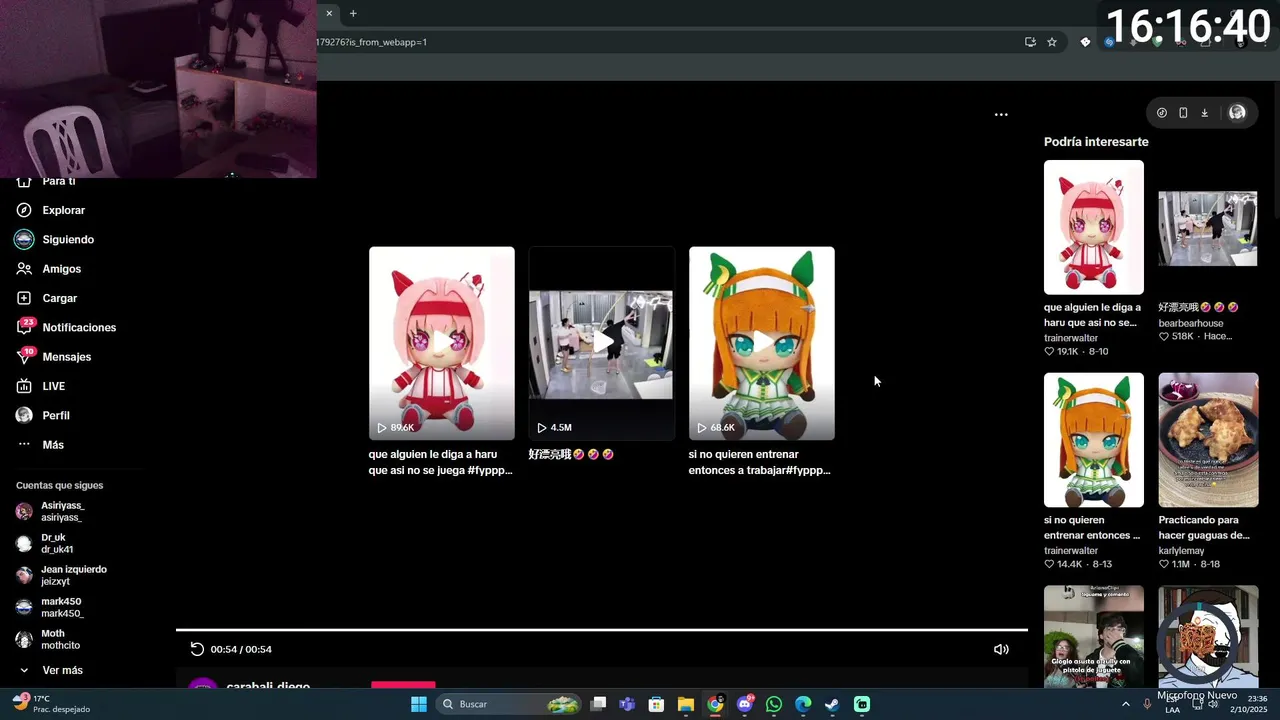1280x720 pixels.
Task: Click the video progress bar
Action: pyautogui.click(x=602, y=630)
